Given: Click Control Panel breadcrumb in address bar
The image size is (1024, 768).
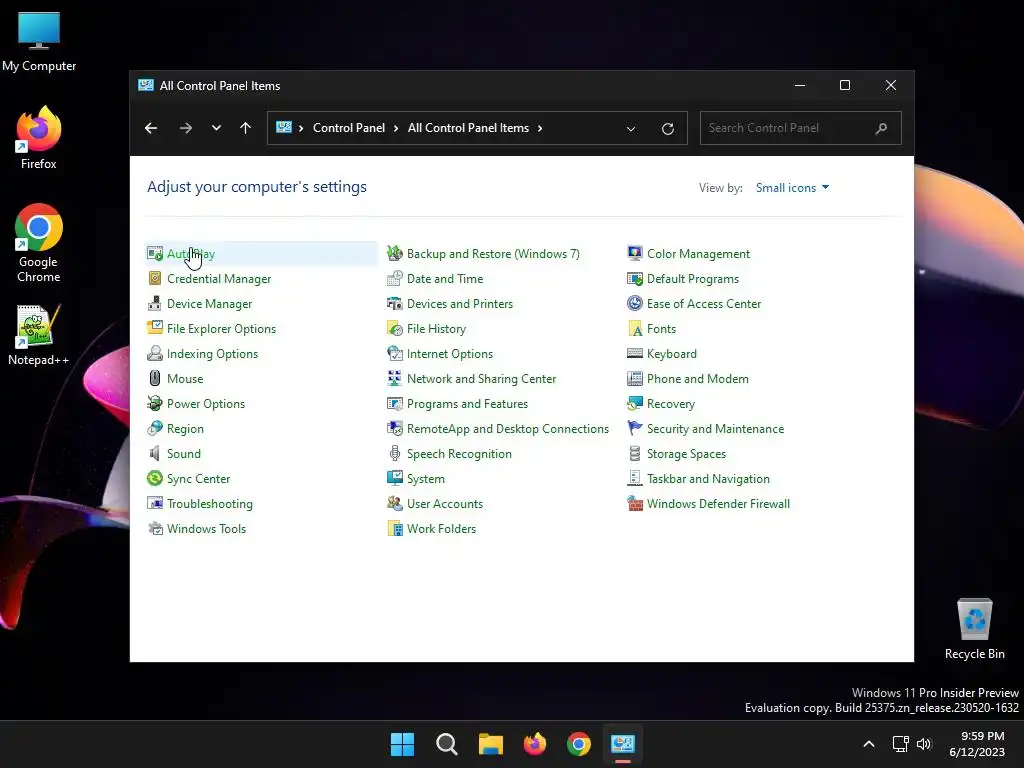Looking at the screenshot, I should 349,128.
